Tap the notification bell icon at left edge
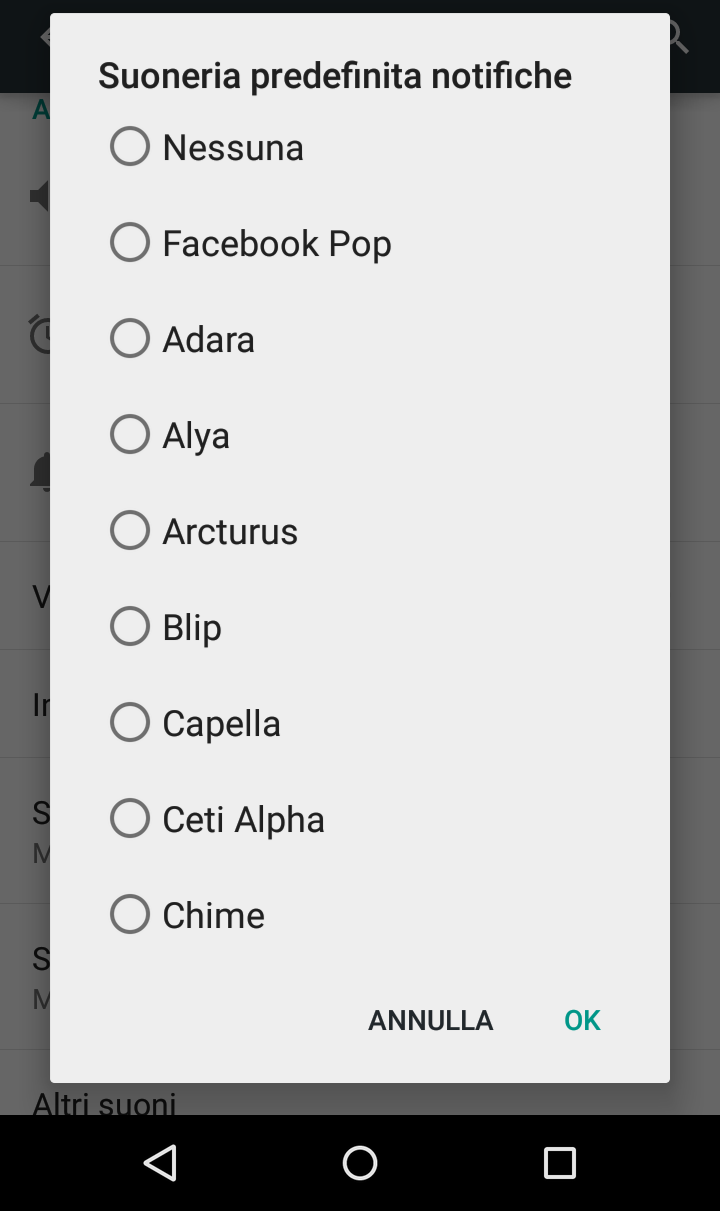The height and width of the screenshot is (1211, 720). pyautogui.click(x=40, y=472)
